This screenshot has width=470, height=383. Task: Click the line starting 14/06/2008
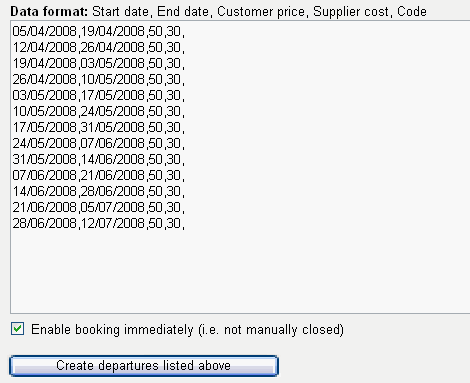[x=98, y=191]
